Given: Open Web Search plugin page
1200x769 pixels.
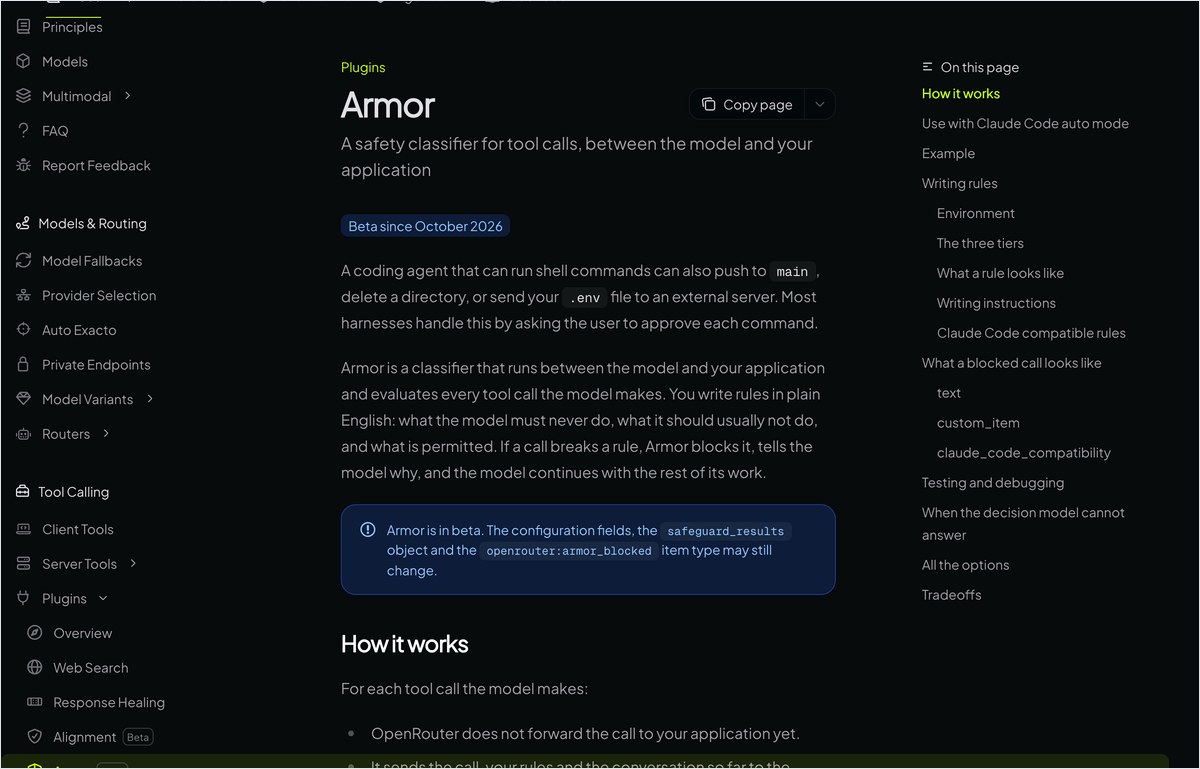Looking at the screenshot, I should click(x=91, y=668).
